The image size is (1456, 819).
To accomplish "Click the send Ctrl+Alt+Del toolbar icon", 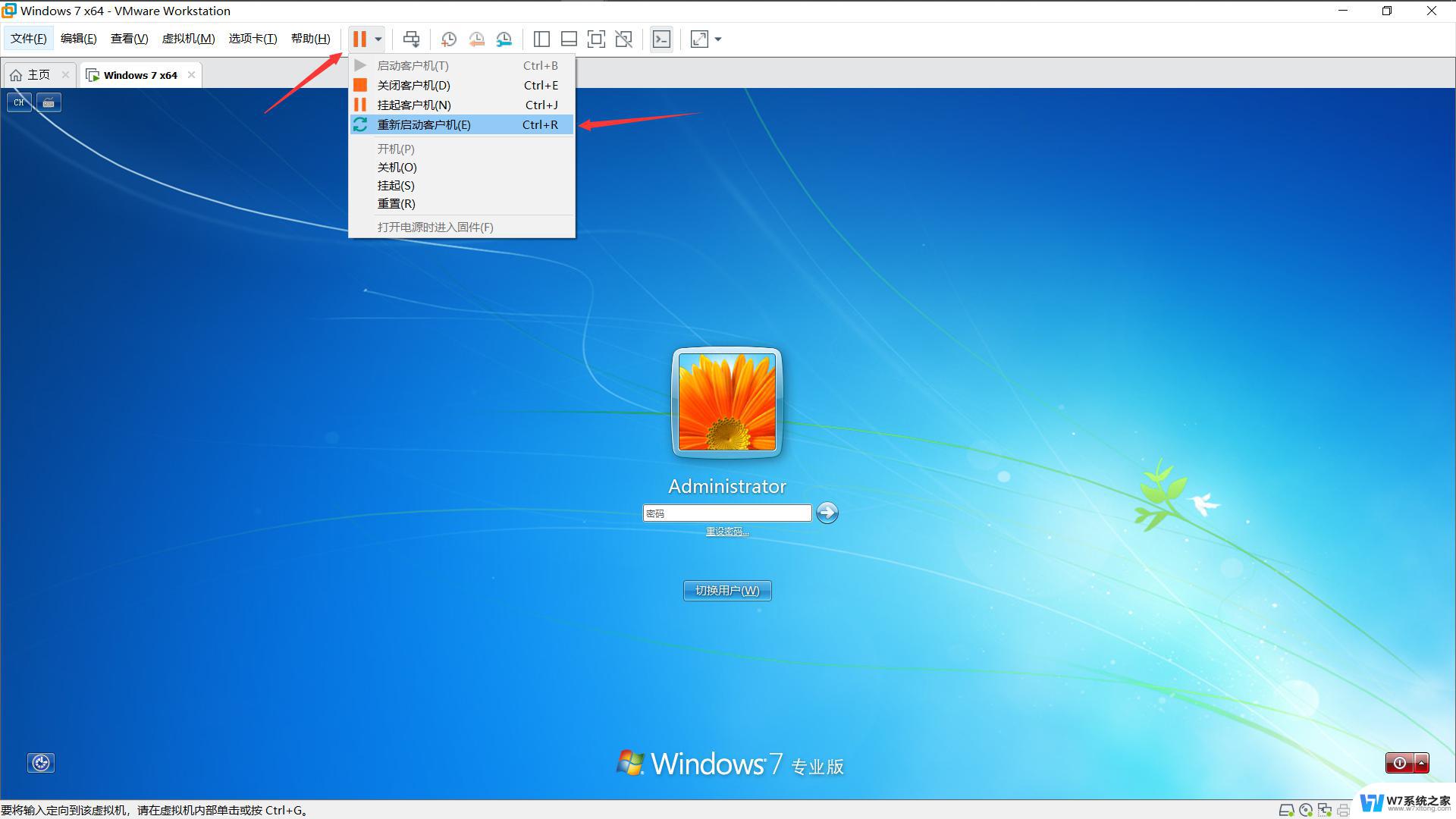I will pos(411,39).
